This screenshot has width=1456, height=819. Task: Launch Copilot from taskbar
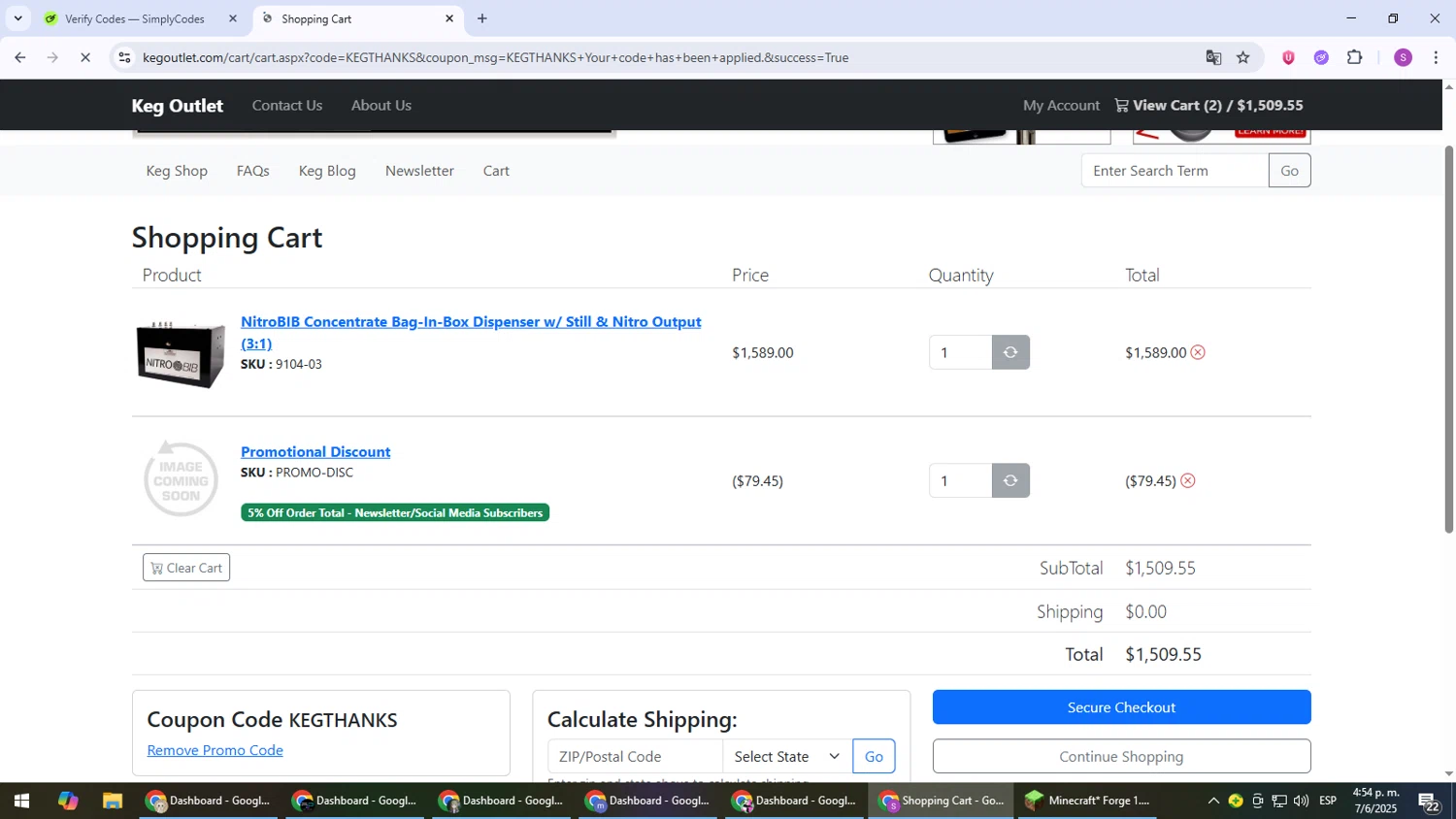pos(67,801)
